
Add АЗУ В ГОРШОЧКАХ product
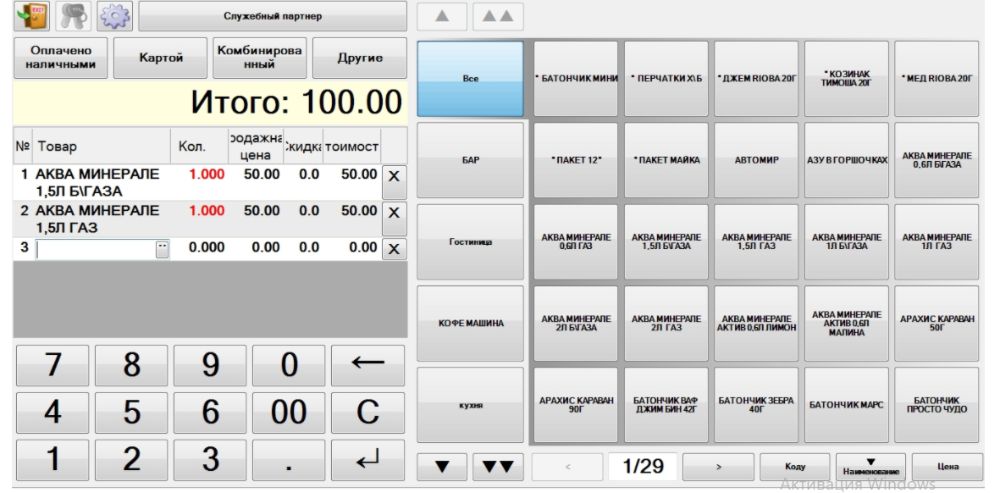(846, 160)
